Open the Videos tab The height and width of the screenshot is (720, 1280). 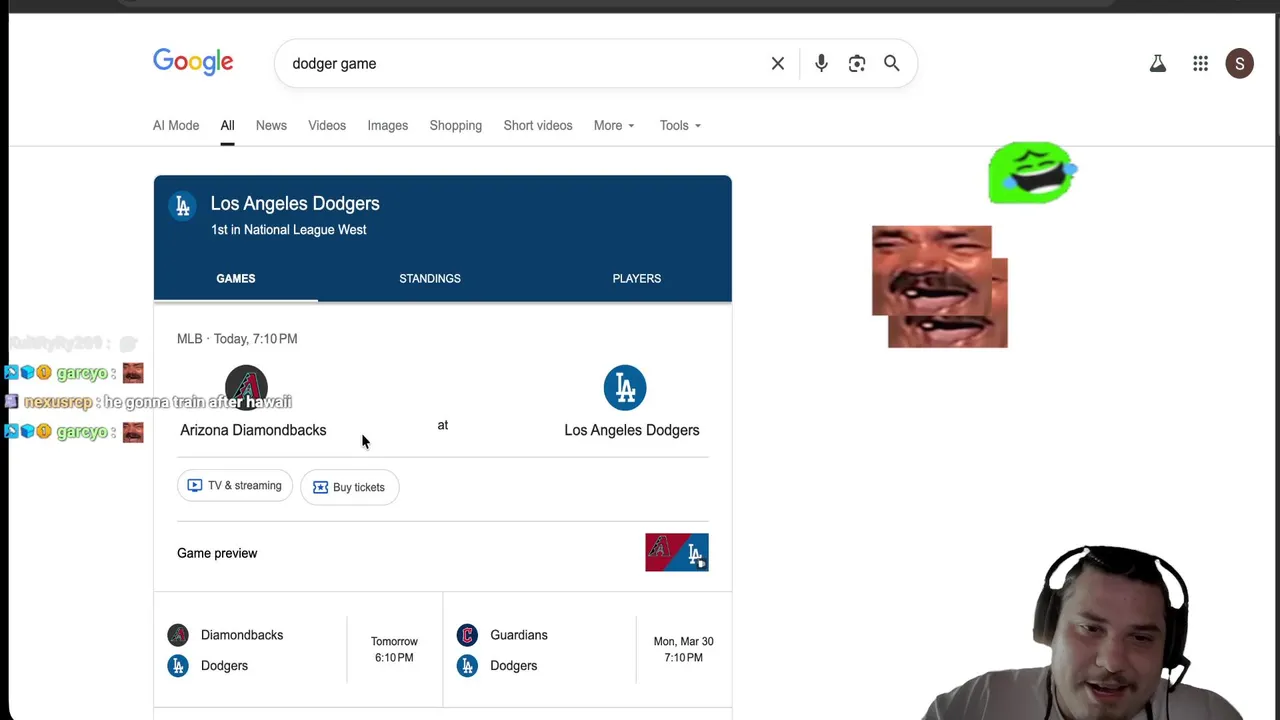click(327, 125)
